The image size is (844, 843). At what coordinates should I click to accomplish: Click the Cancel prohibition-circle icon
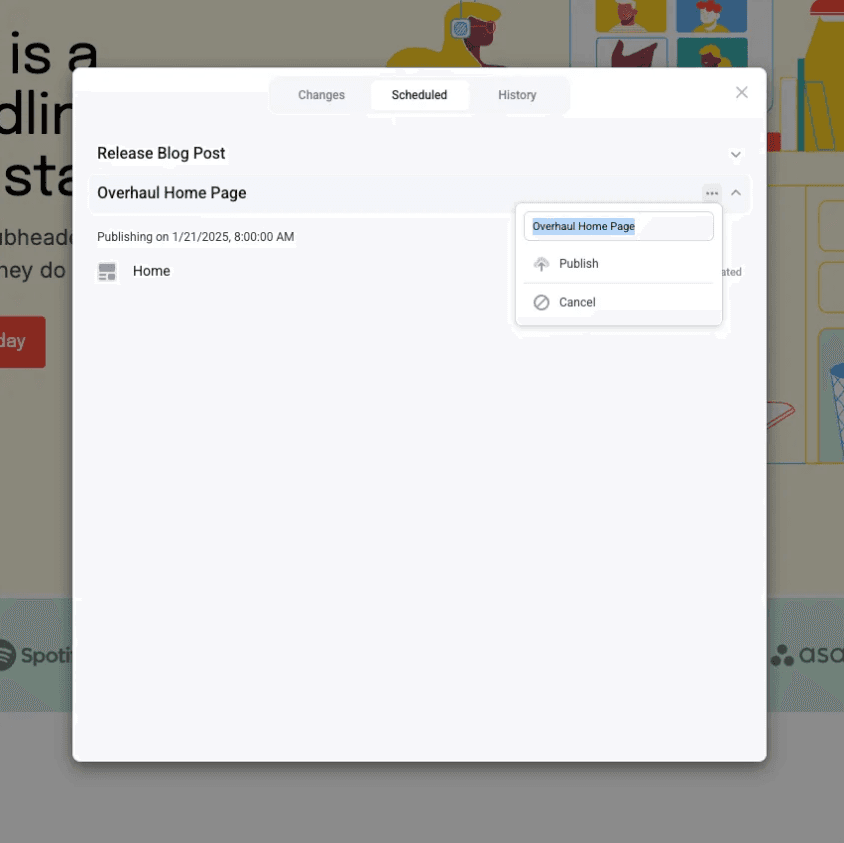pyautogui.click(x=540, y=302)
